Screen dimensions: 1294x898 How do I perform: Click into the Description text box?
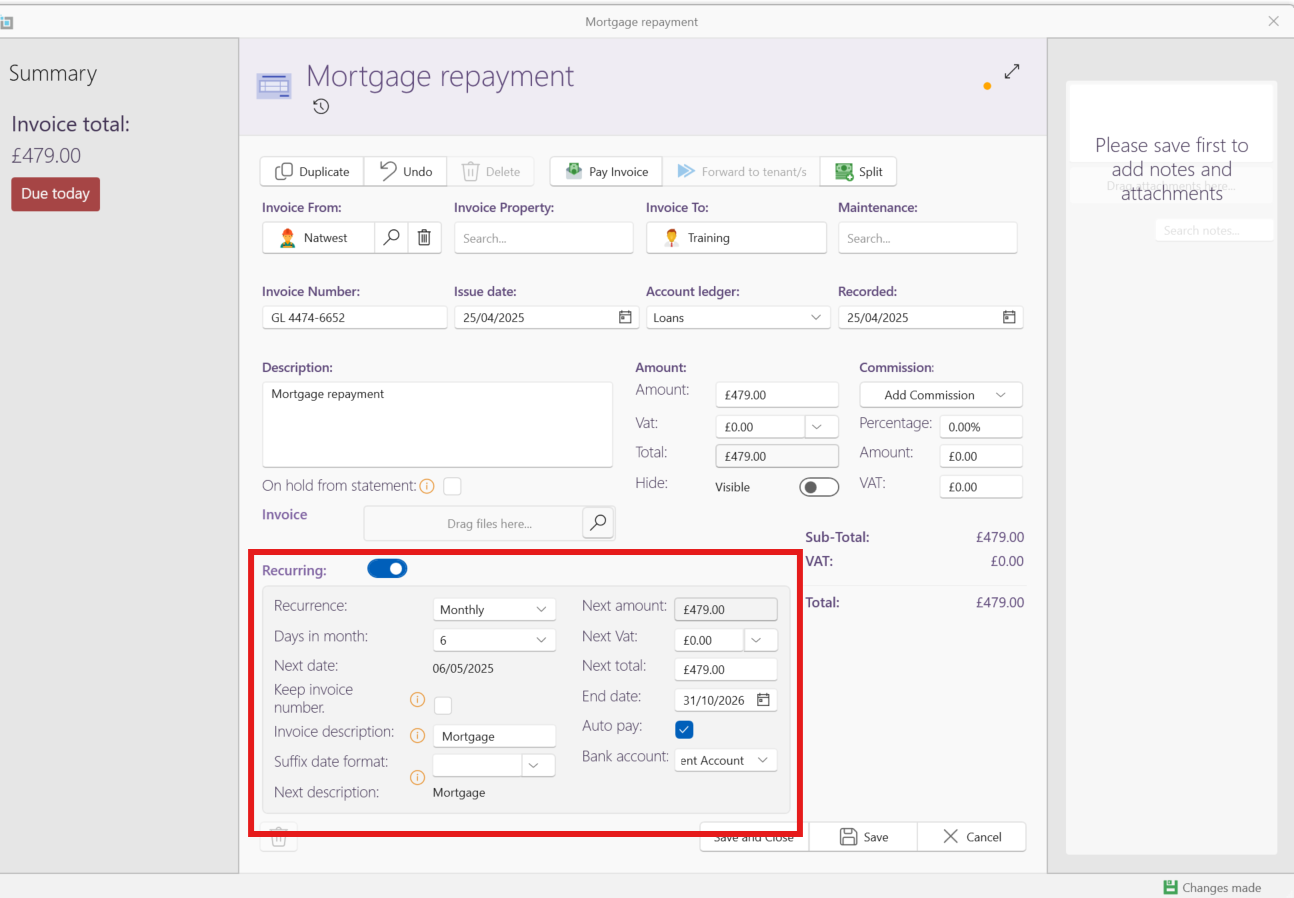click(437, 424)
